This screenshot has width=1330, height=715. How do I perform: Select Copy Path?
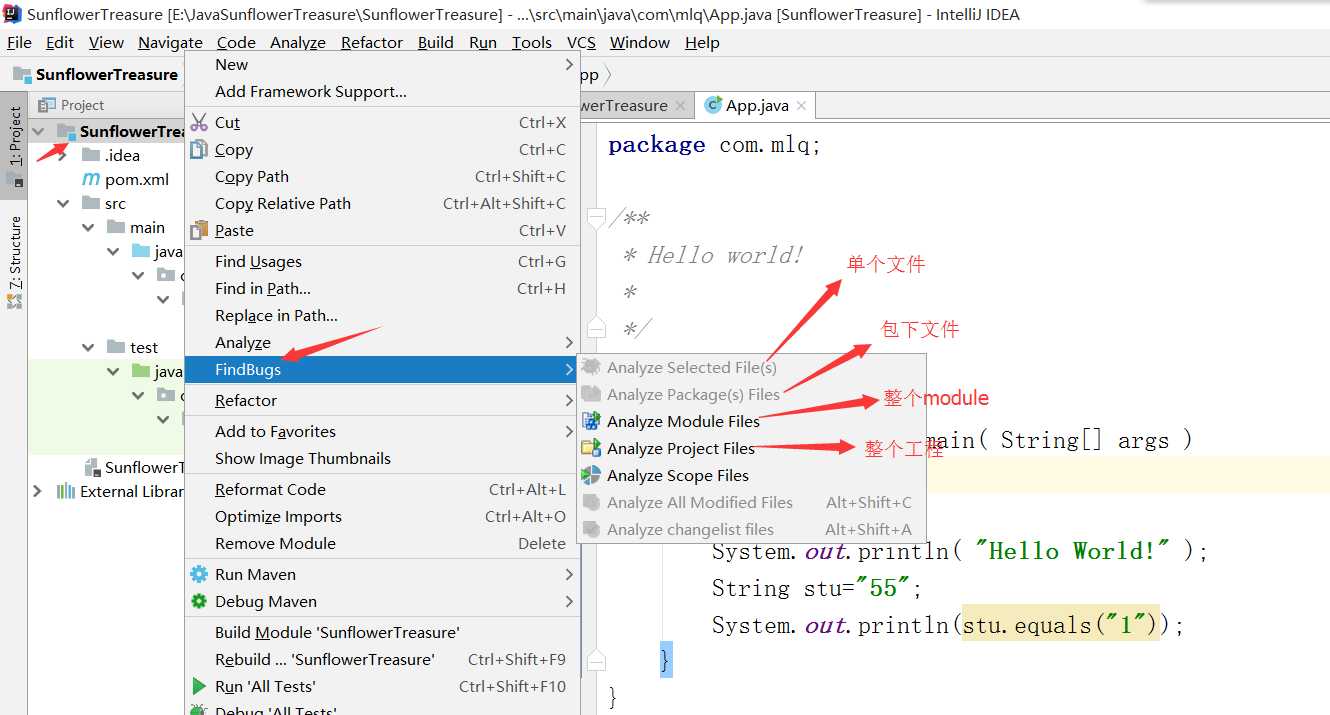[382, 176]
